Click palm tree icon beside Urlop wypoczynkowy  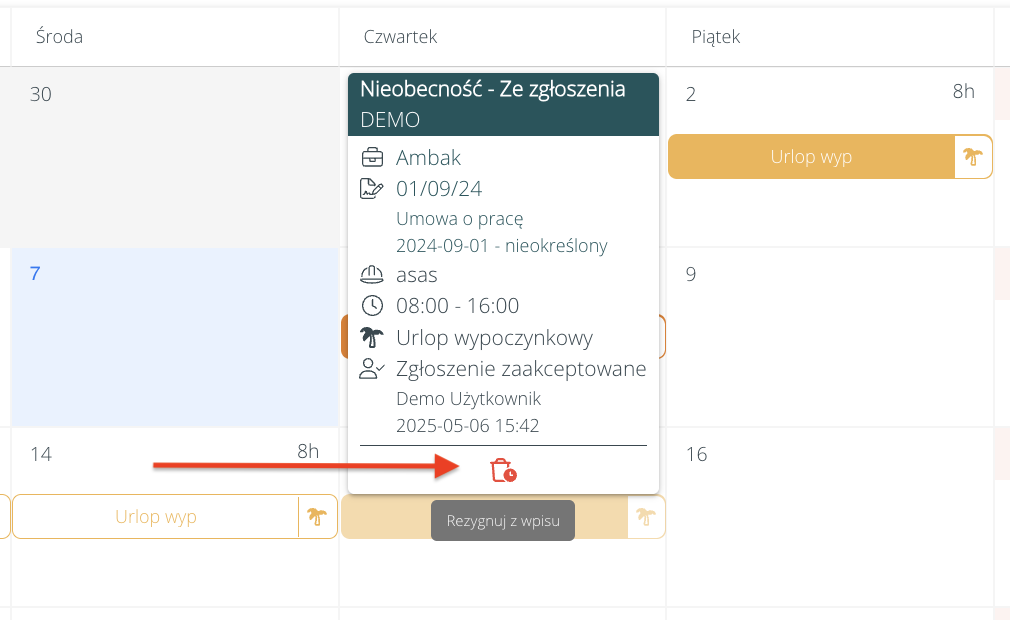(372, 338)
